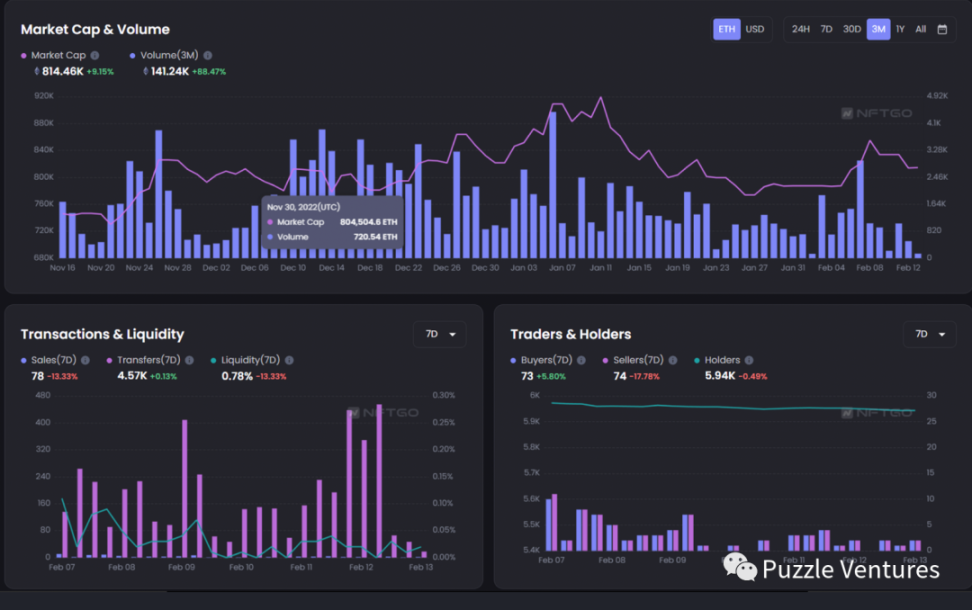Toggle Sellers(7D) legend color dot
972x610 pixels.
click(x=606, y=360)
